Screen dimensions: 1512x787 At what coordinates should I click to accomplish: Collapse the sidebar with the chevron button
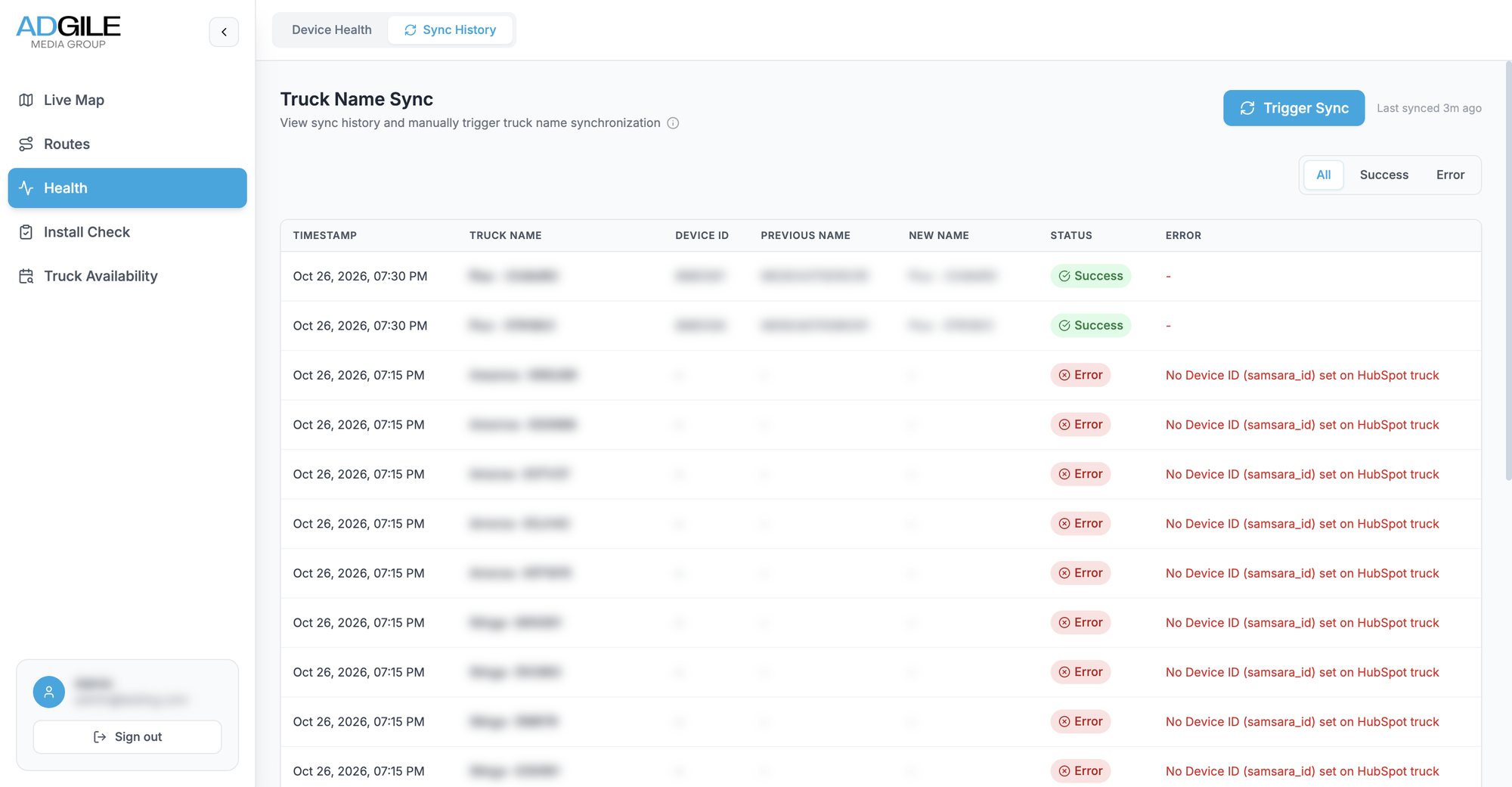pos(224,32)
